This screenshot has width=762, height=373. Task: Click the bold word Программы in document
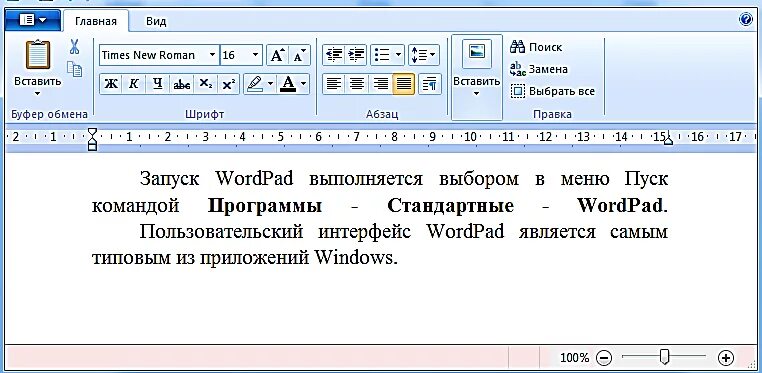coord(265,206)
